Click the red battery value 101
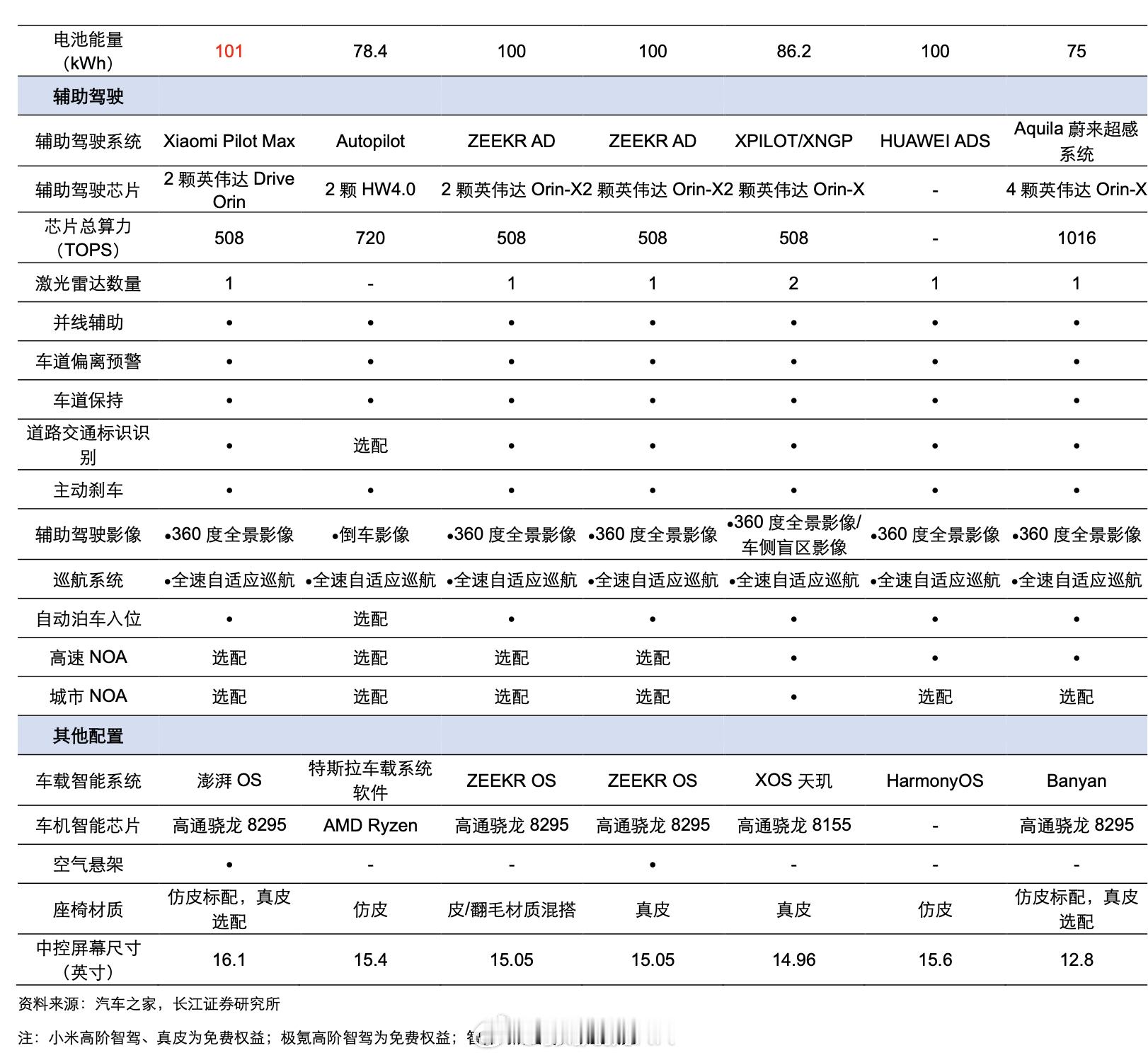This screenshot has width=1148, height=1060. [229, 51]
